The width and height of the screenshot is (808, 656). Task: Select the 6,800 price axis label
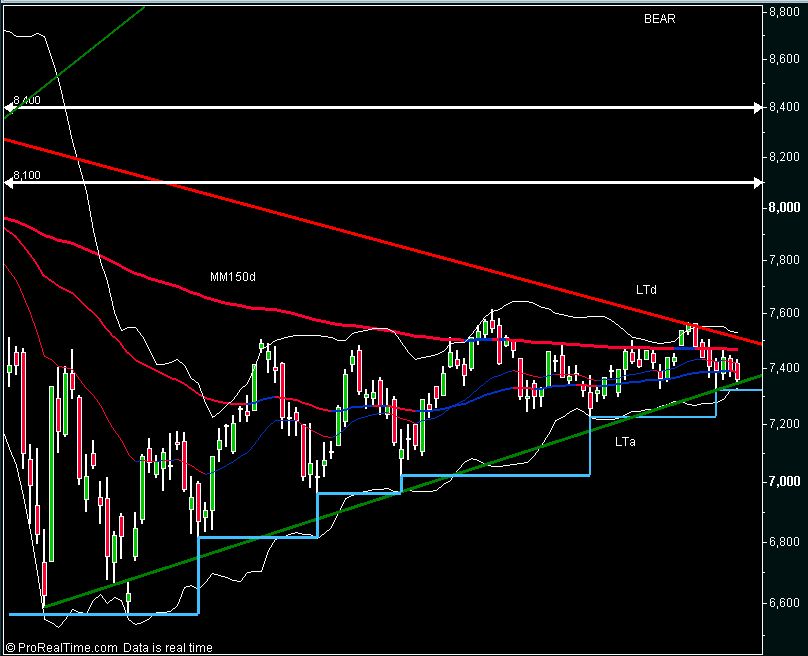(784, 542)
